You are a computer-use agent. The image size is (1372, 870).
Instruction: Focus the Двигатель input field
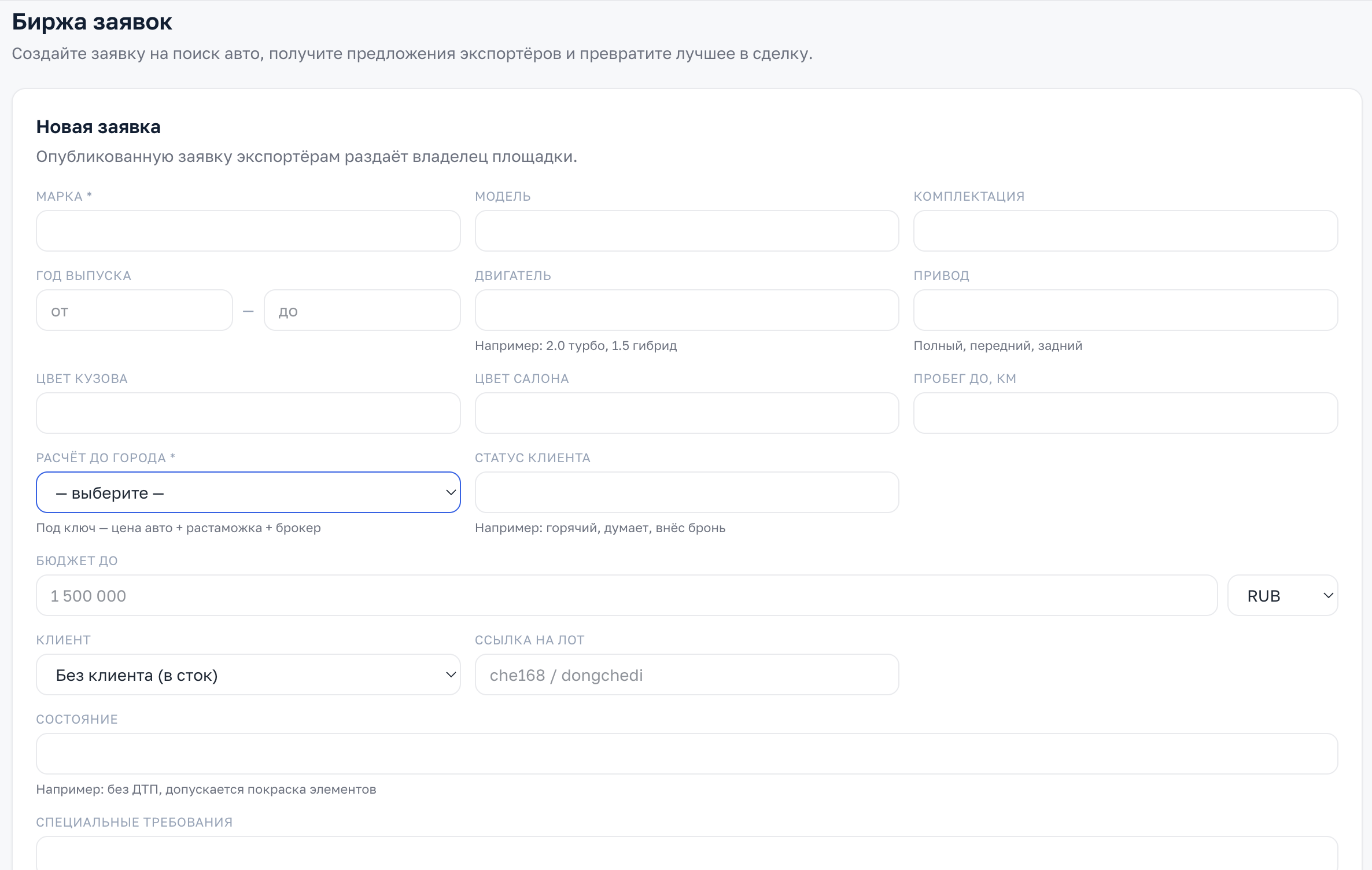(x=687, y=310)
